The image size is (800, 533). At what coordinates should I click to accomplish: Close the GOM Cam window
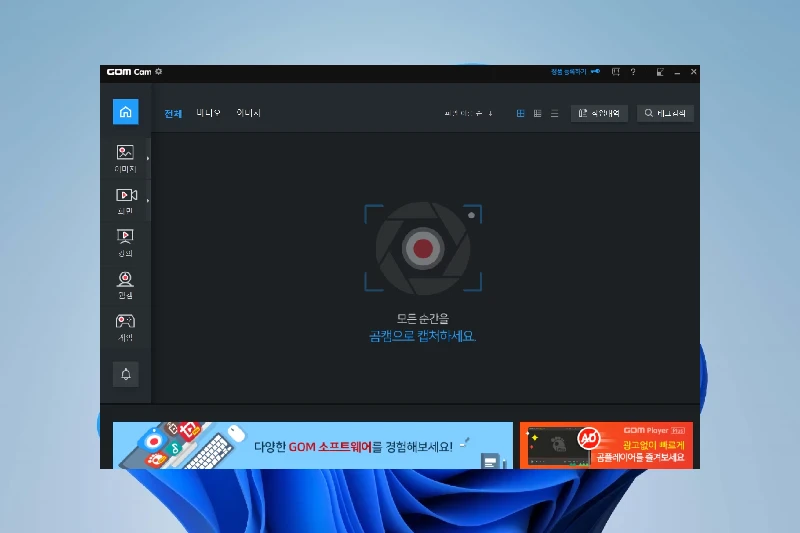(693, 72)
